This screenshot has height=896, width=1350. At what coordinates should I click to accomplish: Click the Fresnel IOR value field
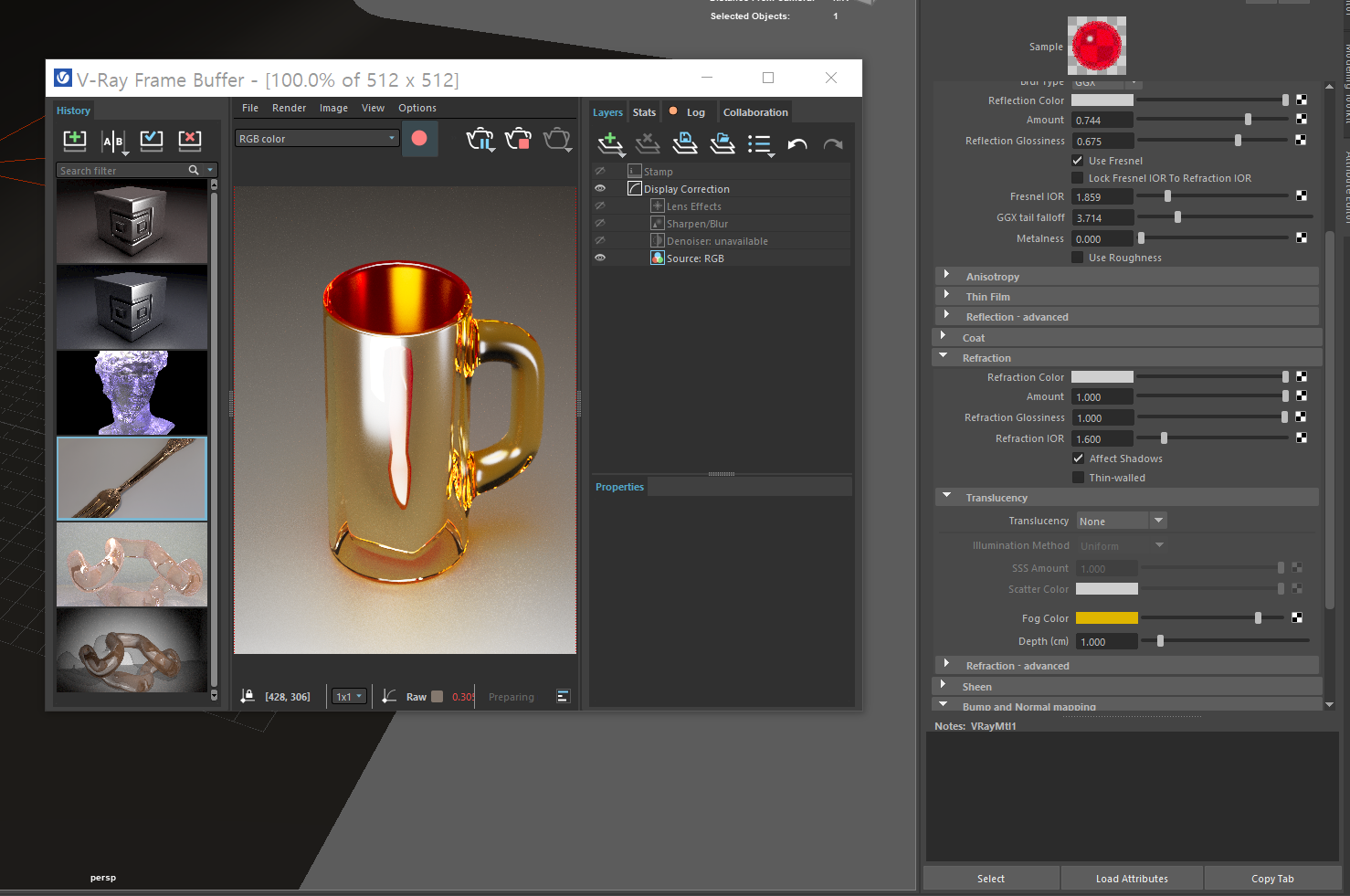[1102, 196]
